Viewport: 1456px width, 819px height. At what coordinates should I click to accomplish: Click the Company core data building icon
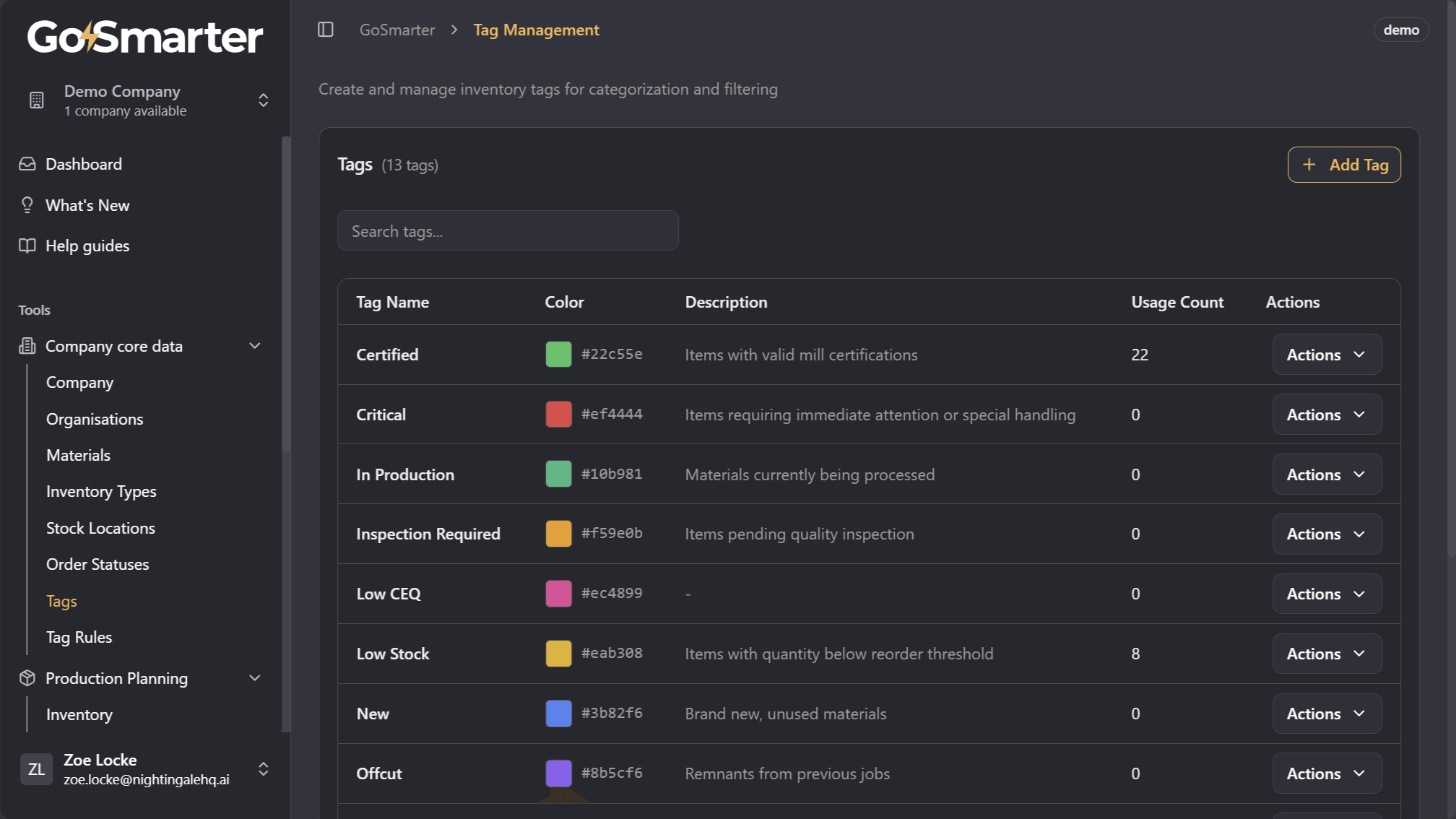click(26, 346)
